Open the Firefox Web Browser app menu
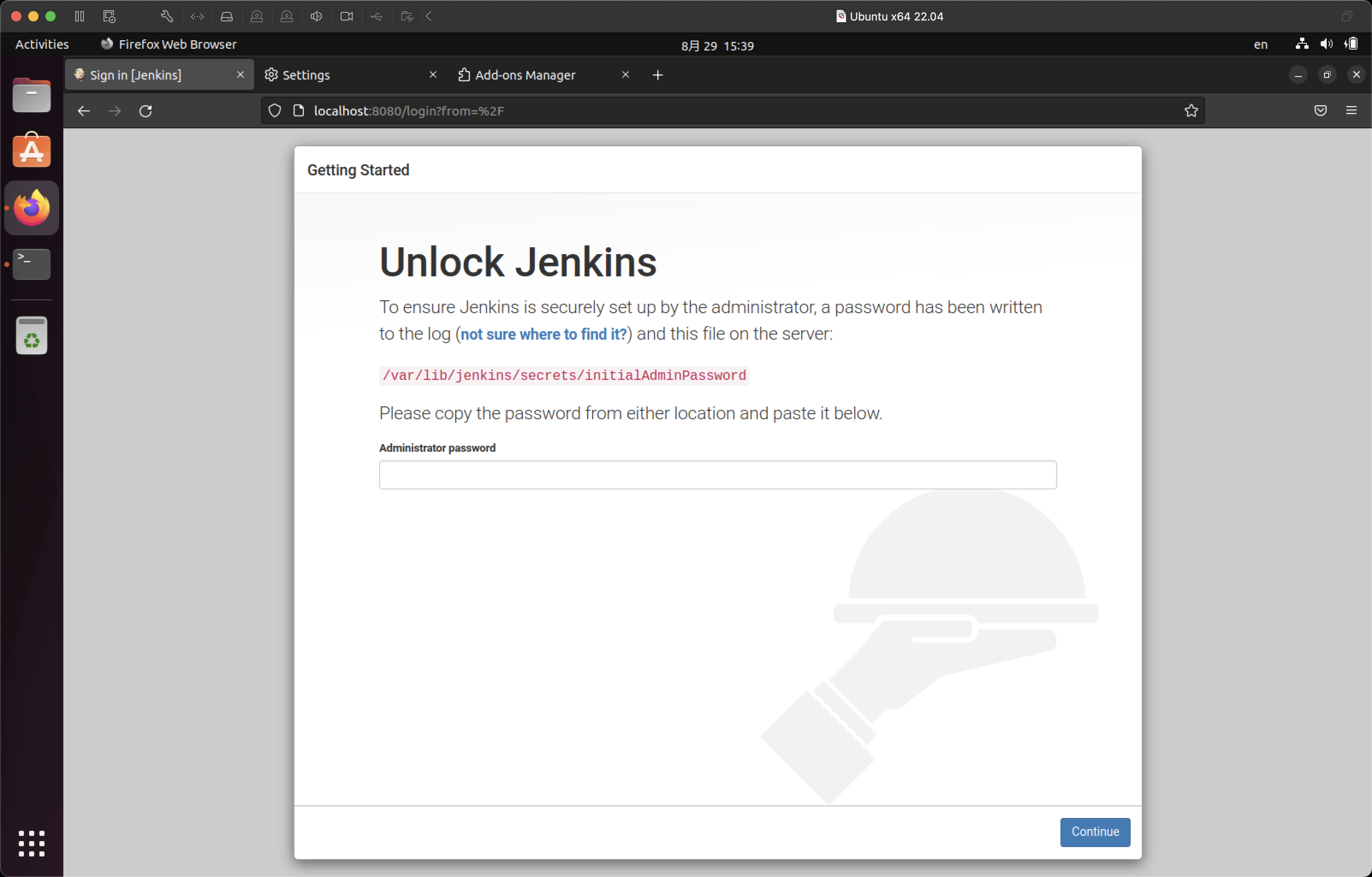This screenshot has width=1372, height=877. [x=169, y=44]
